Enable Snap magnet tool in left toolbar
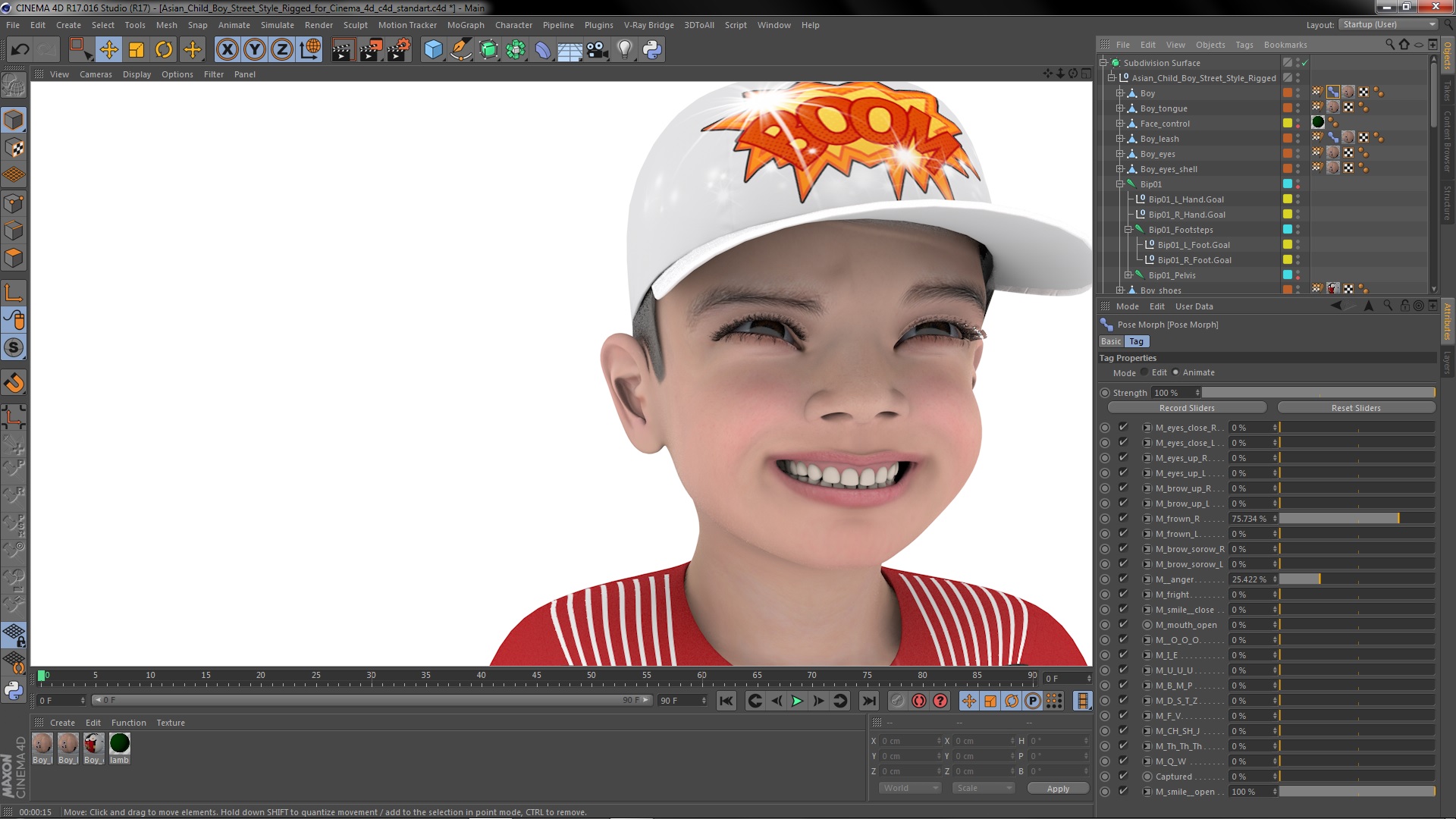The height and width of the screenshot is (819, 1456). tap(14, 383)
